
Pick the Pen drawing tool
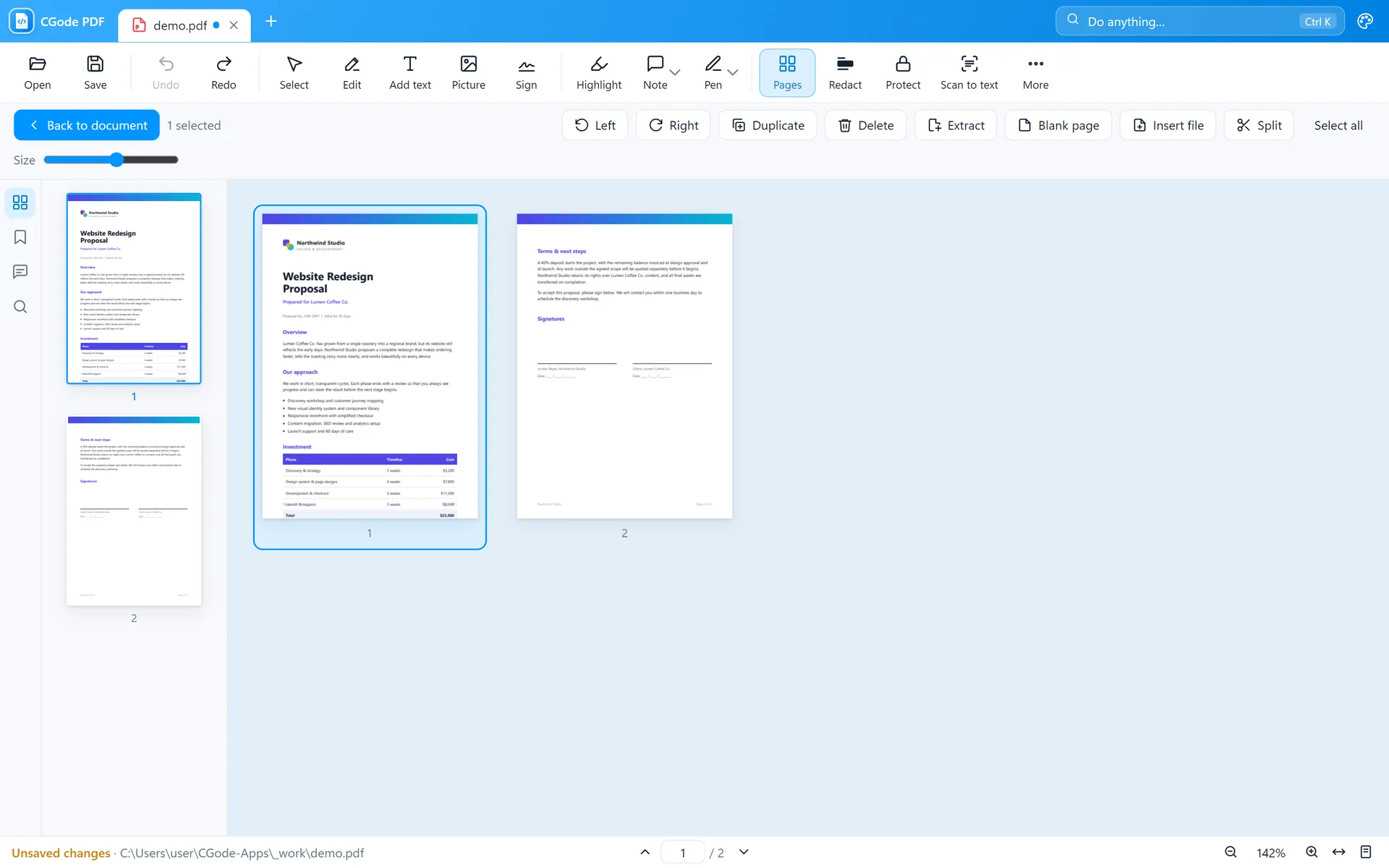pos(713,73)
